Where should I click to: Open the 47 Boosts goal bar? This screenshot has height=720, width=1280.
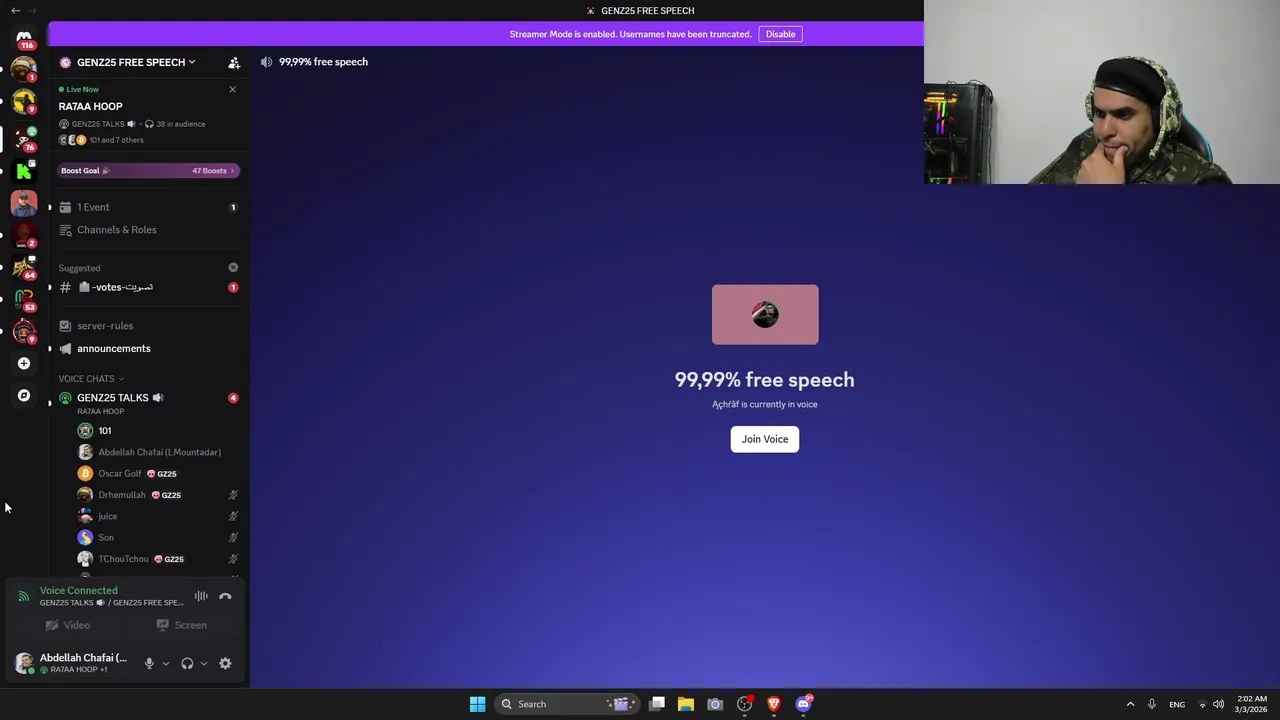148,171
